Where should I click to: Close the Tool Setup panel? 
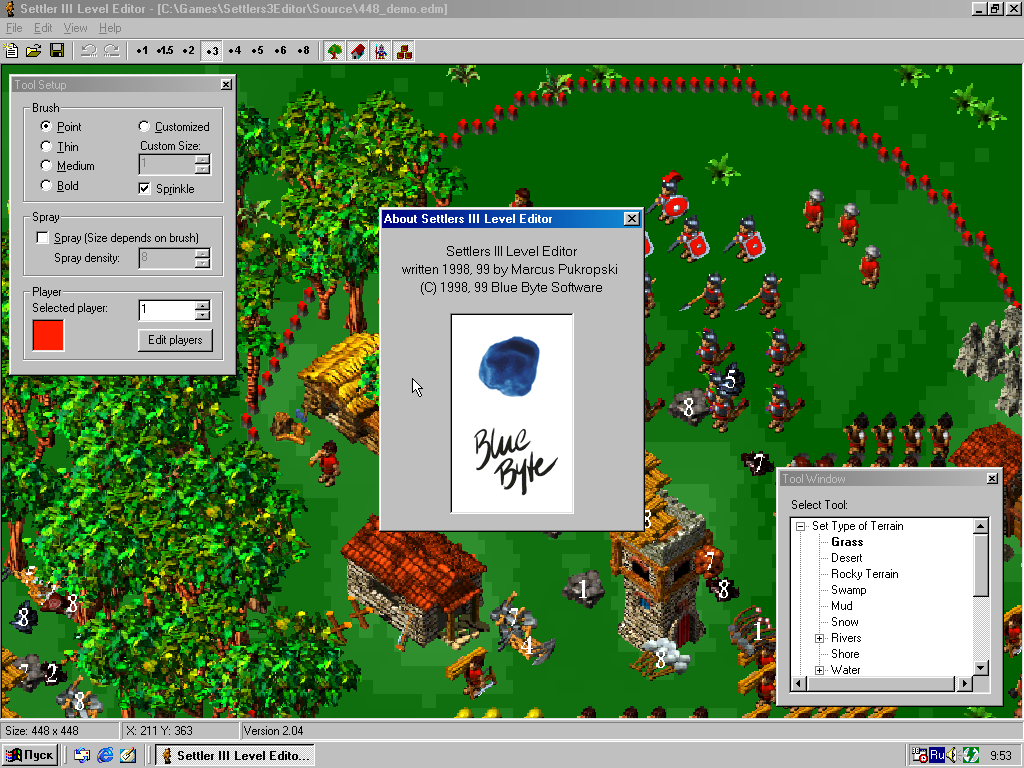point(226,84)
